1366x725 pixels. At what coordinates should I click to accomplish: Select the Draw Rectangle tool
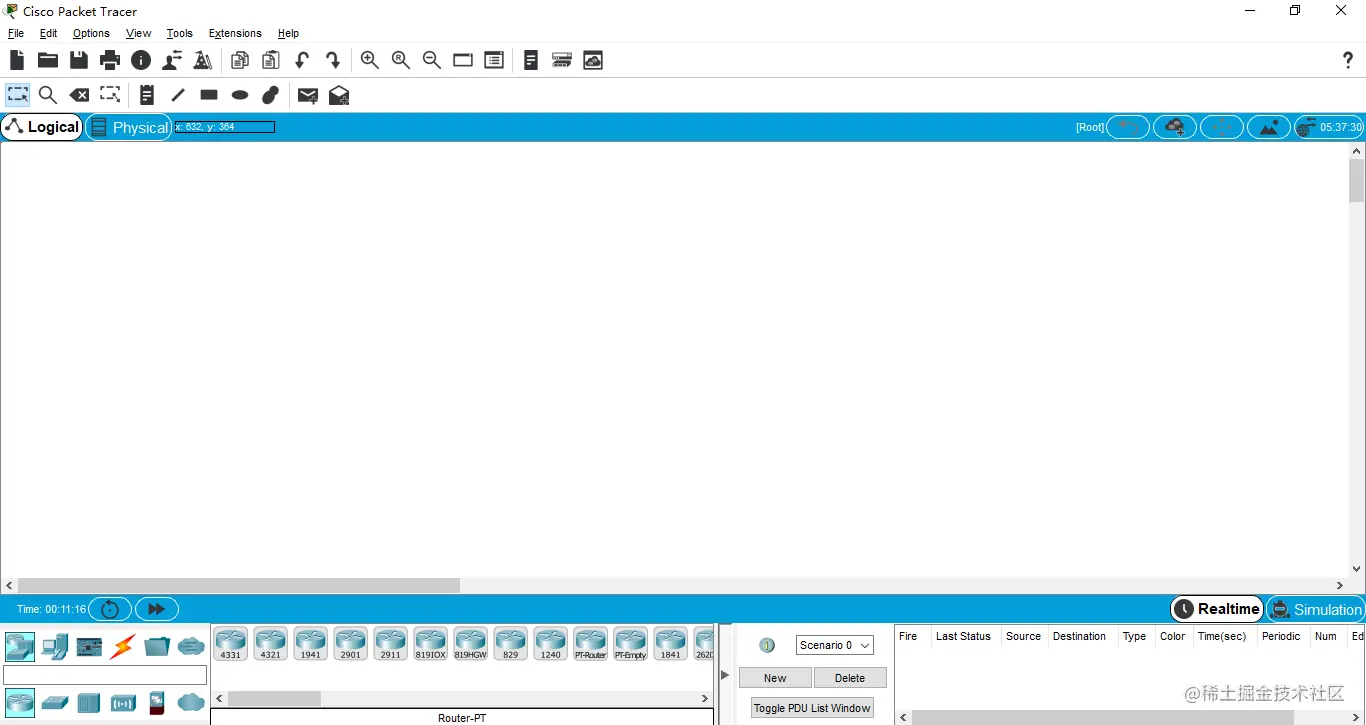(209, 95)
